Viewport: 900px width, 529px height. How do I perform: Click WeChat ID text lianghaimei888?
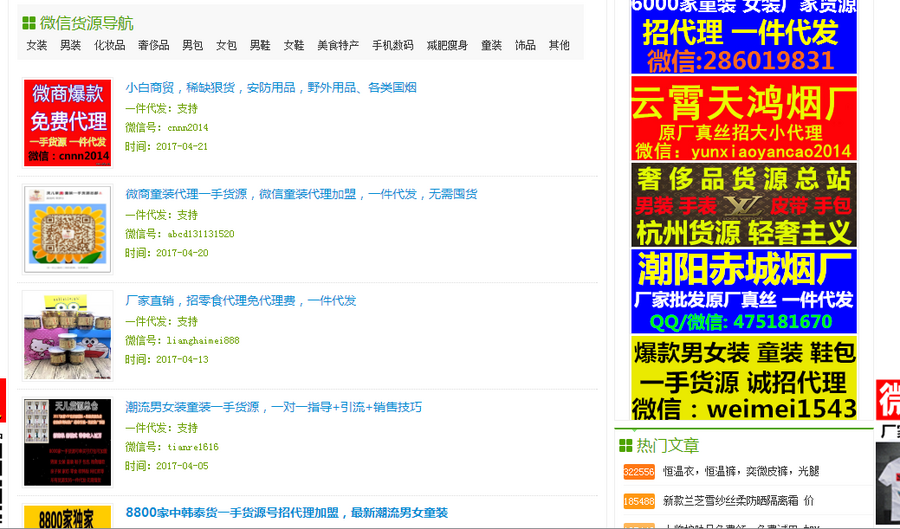(x=203, y=341)
